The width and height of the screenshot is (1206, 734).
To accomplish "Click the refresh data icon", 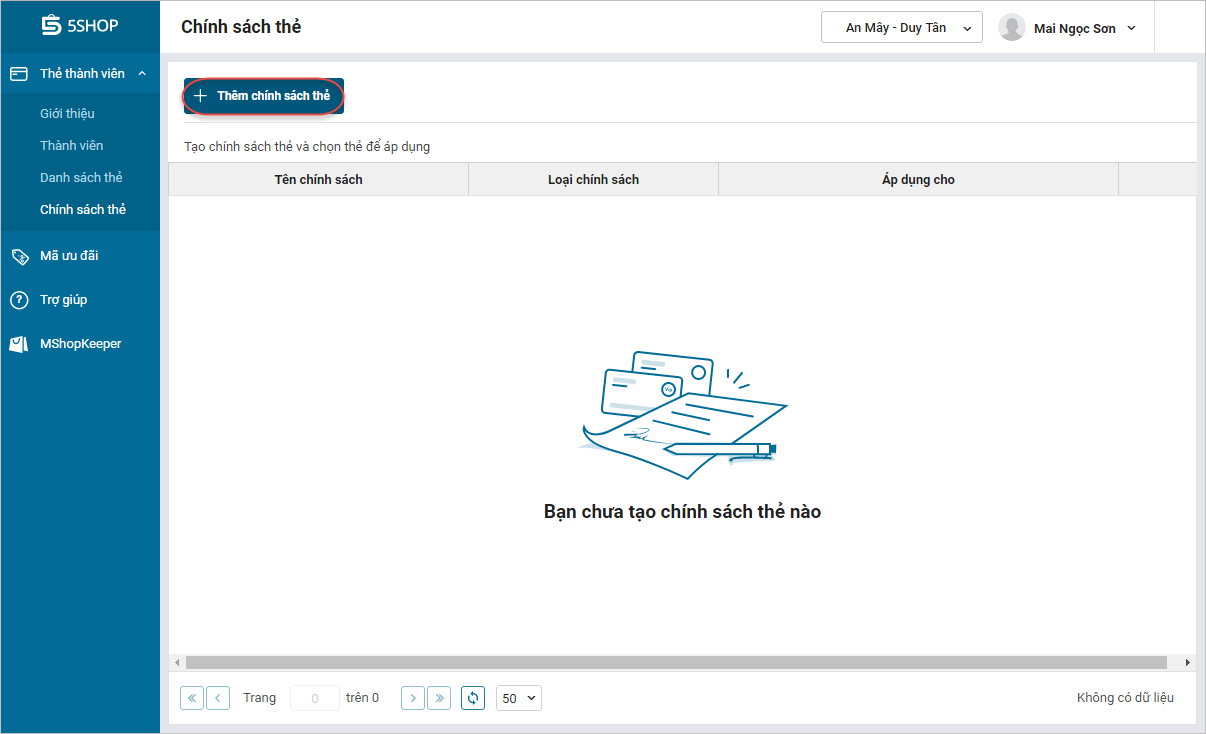I will coord(473,698).
